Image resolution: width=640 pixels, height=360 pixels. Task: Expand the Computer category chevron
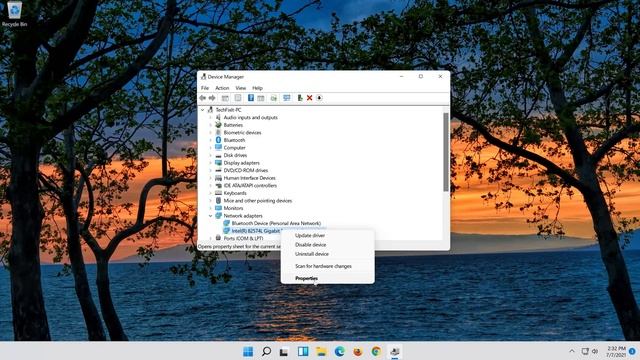tap(211, 148)
